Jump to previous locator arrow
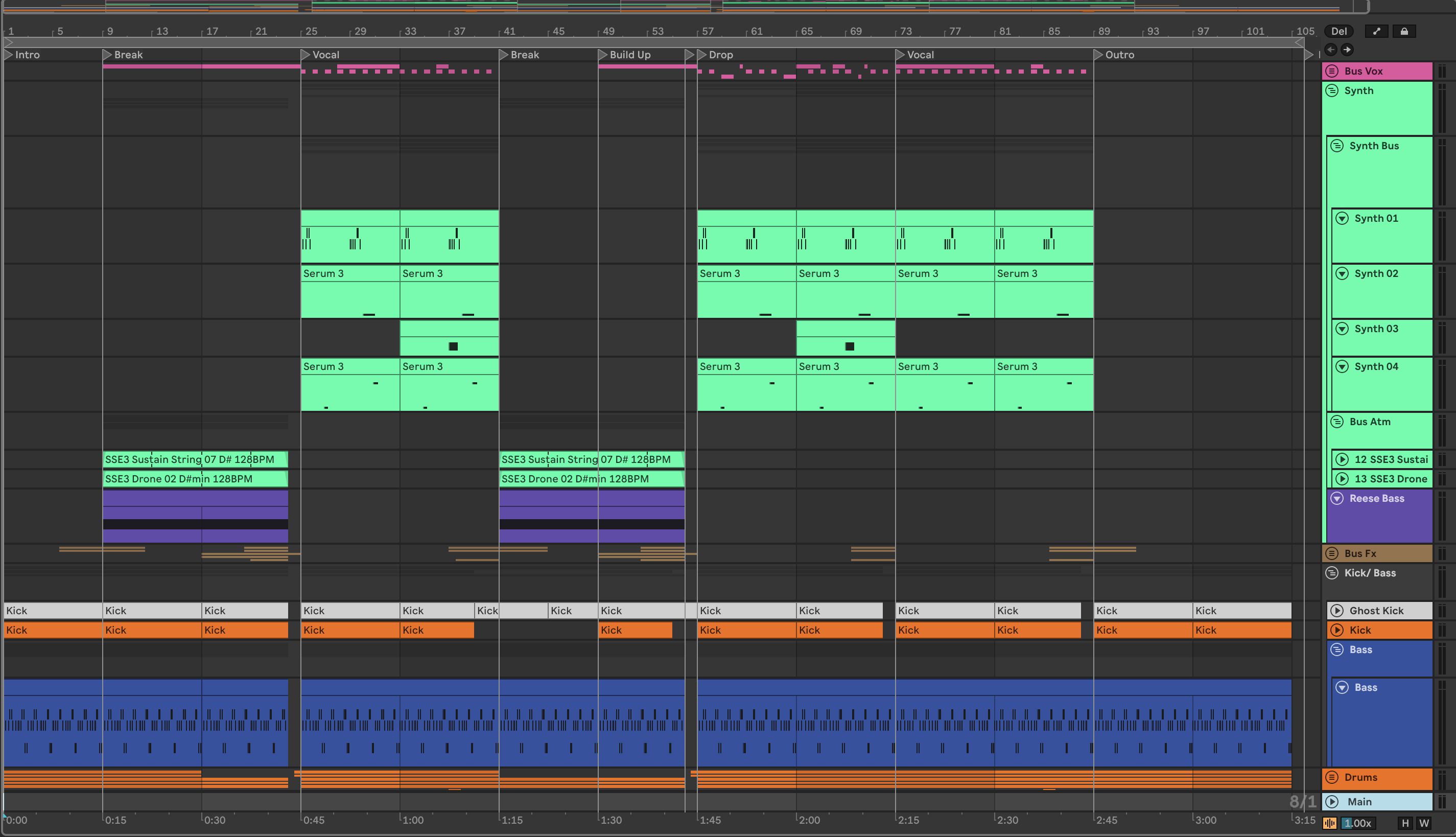1456x837 pixels. coord(1331,50)
